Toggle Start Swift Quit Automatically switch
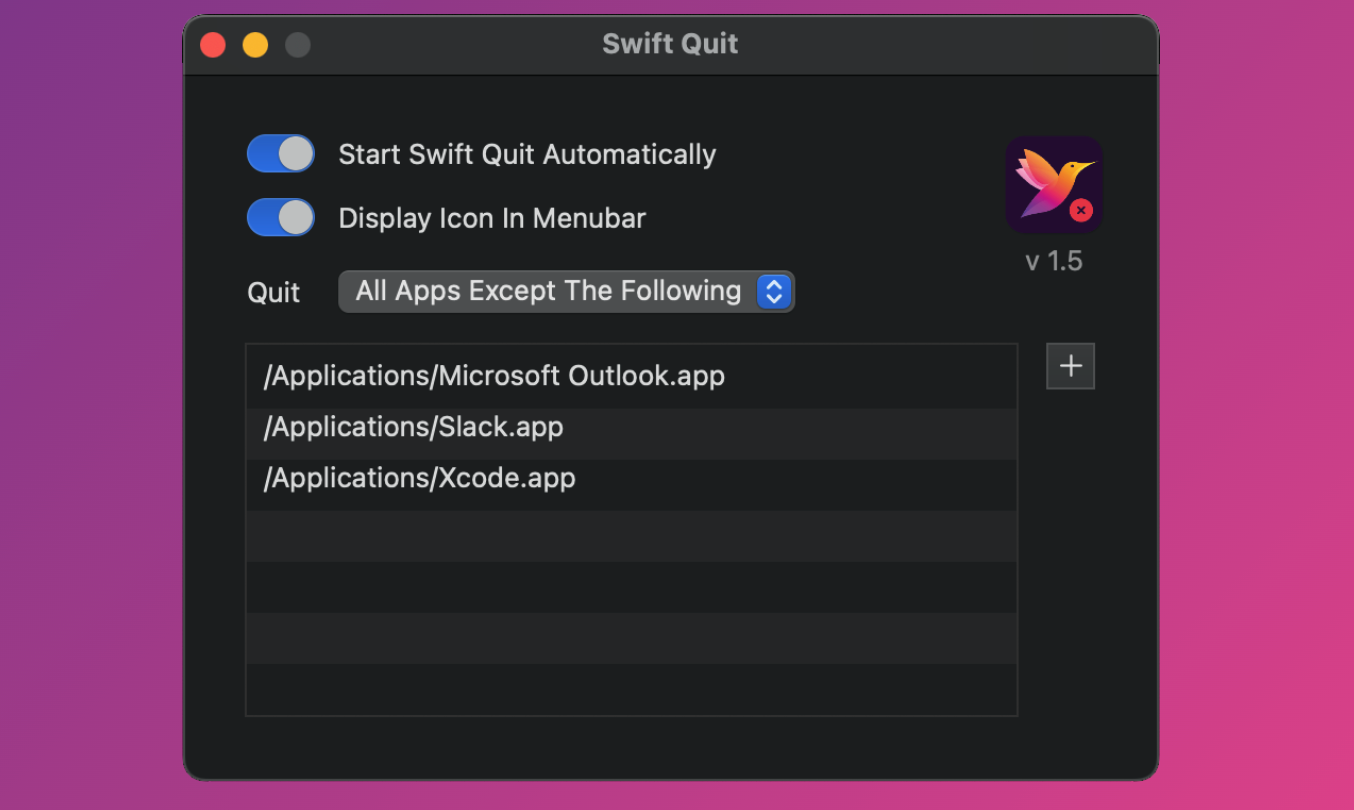Viewport: 1354px width, 810px height. click(281, 154)
